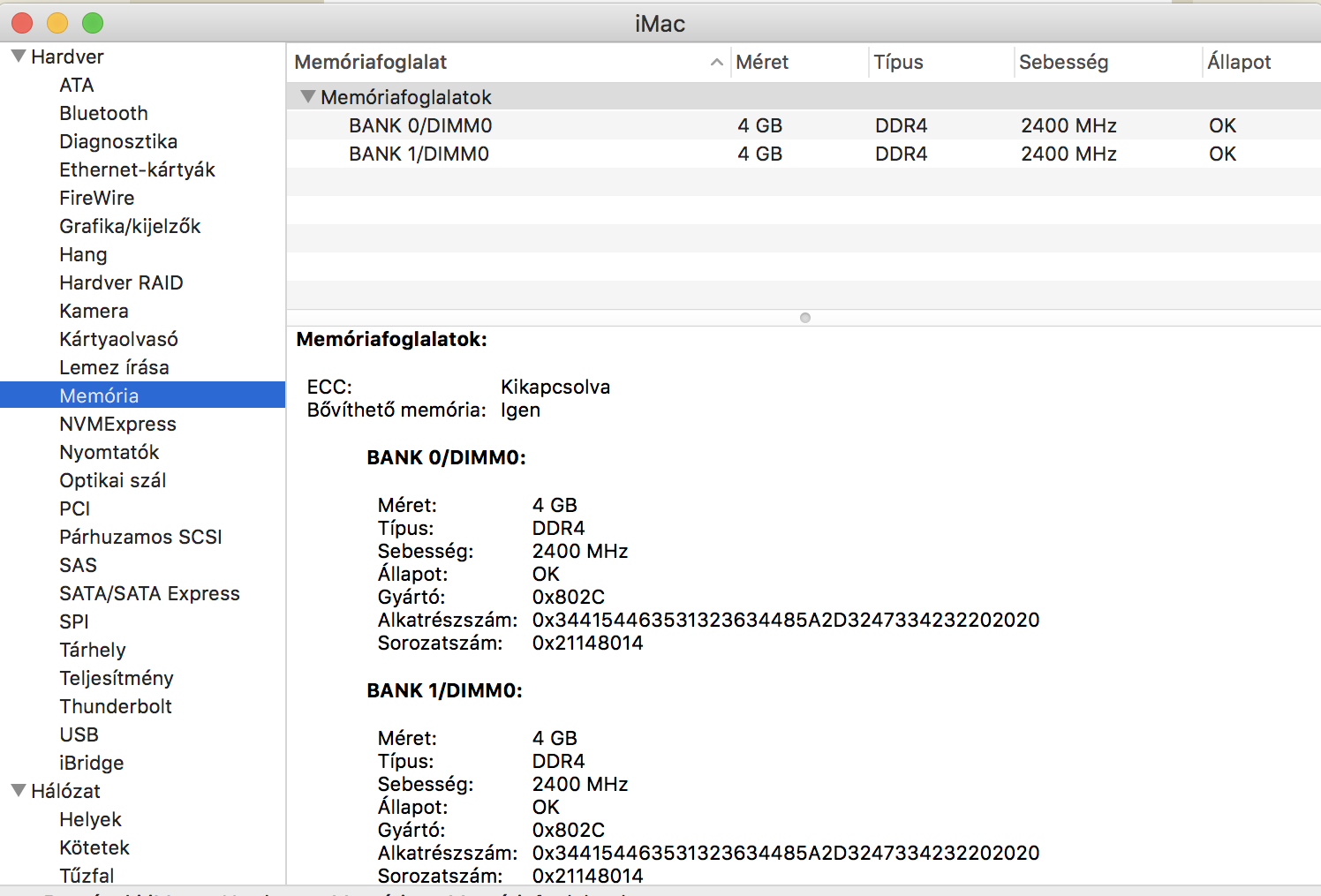Select Bluetooth in the sidebar

pyautogui.click(x=103, y=113)
